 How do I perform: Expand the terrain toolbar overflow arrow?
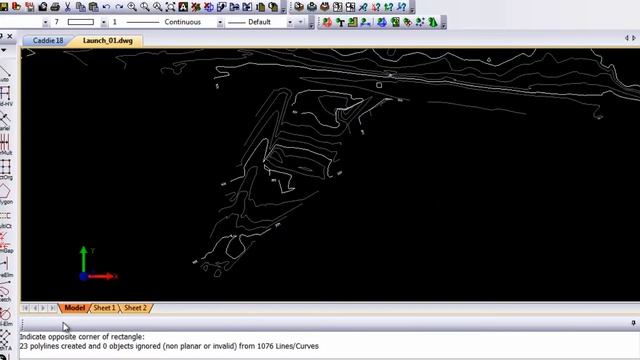click(444, 23)
